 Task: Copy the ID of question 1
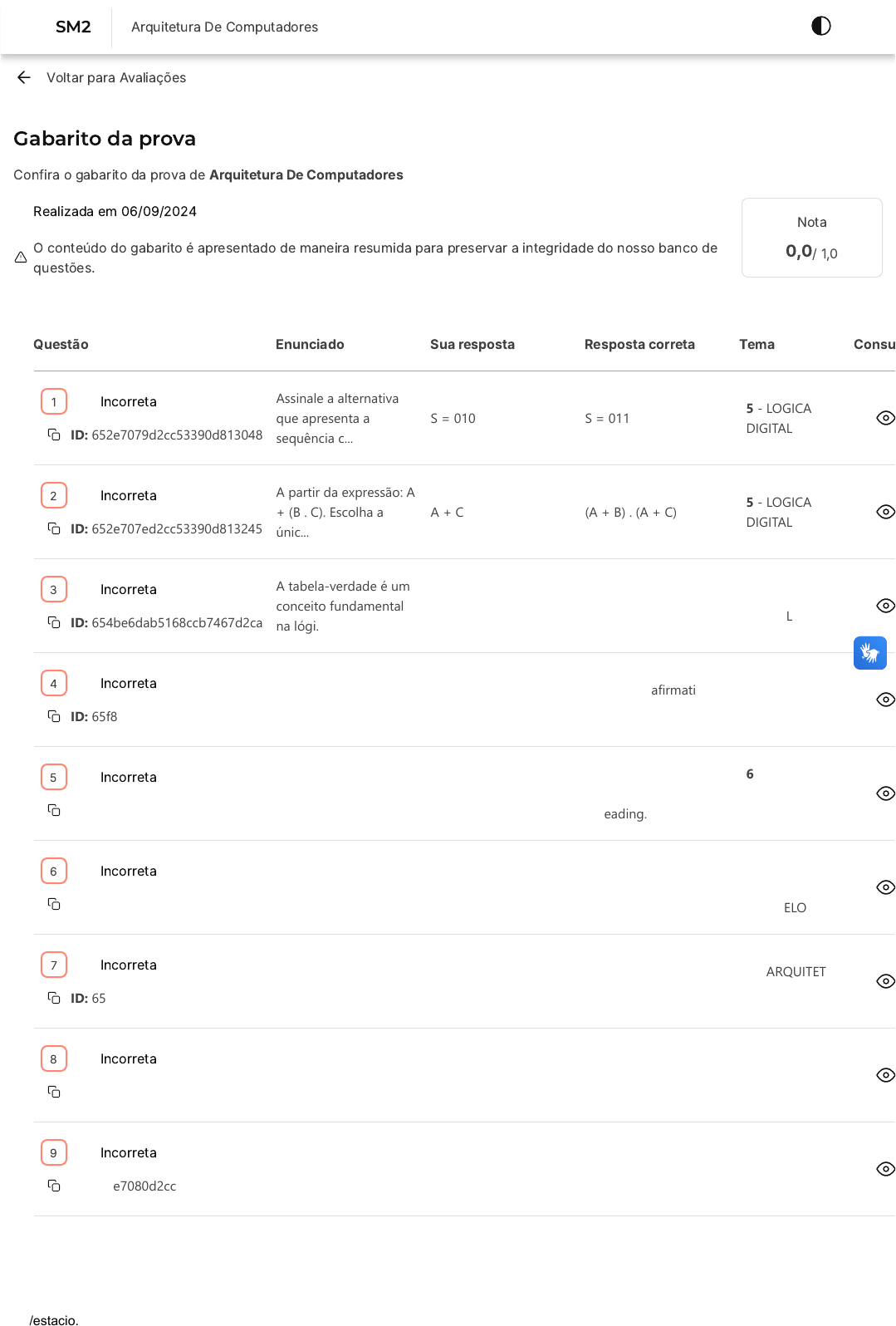click(x=54, y=435)
